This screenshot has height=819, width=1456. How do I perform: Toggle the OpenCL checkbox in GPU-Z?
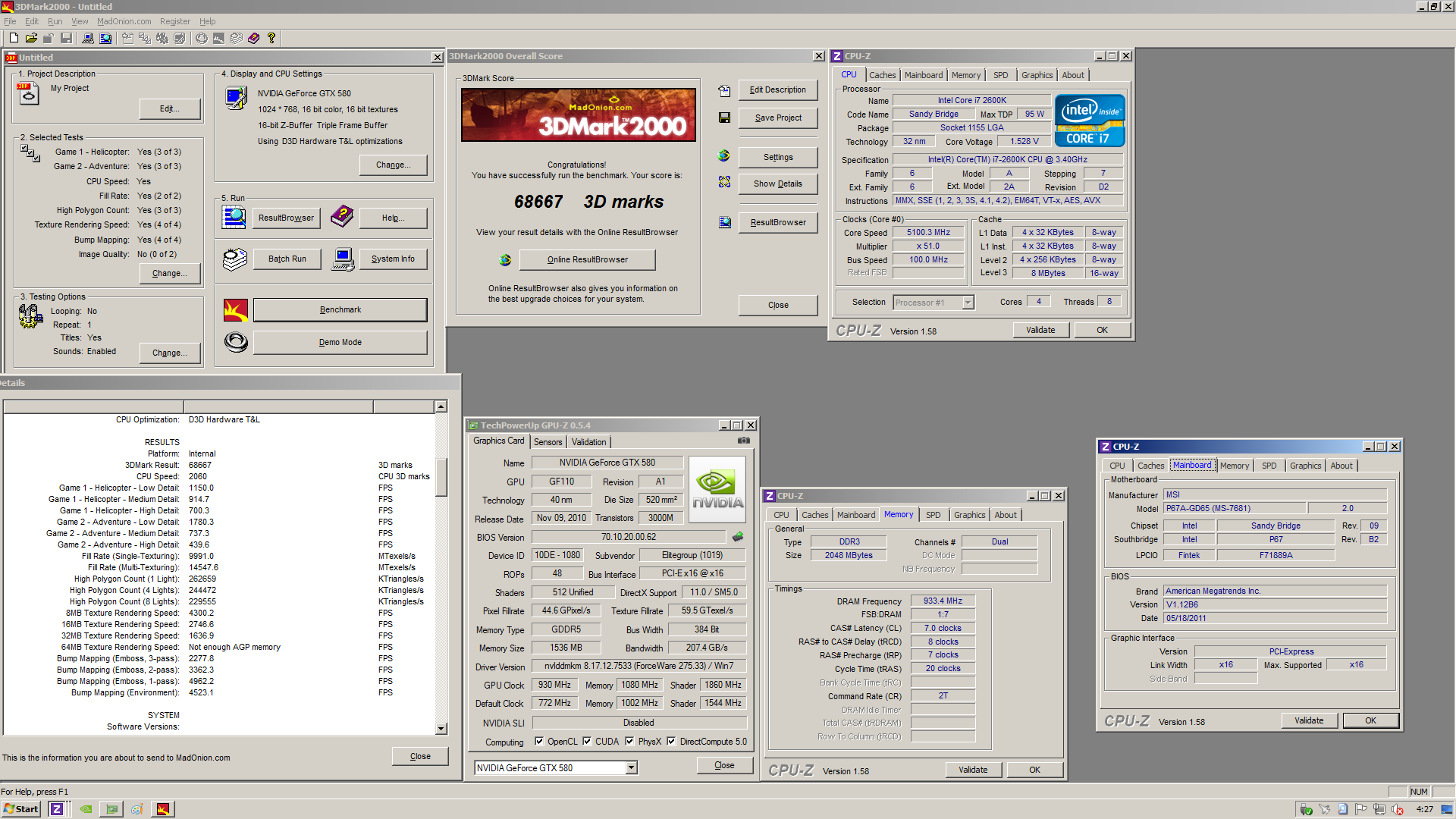(x=539, y=742)
